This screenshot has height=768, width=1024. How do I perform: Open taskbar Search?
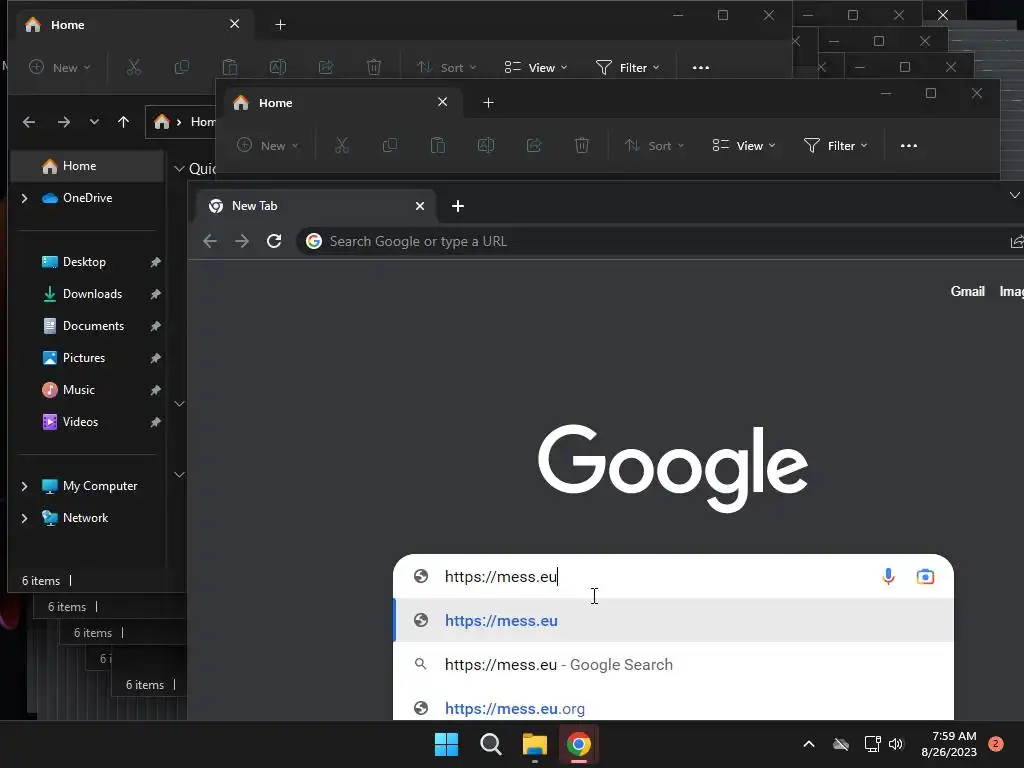pyautogui.click(x=490, y=744)
